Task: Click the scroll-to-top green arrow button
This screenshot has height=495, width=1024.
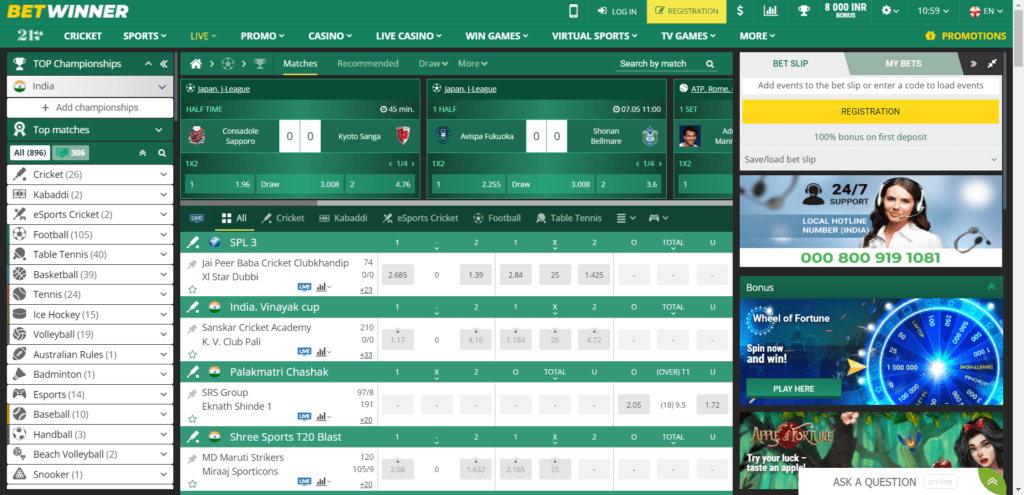Action: (991, 482)
